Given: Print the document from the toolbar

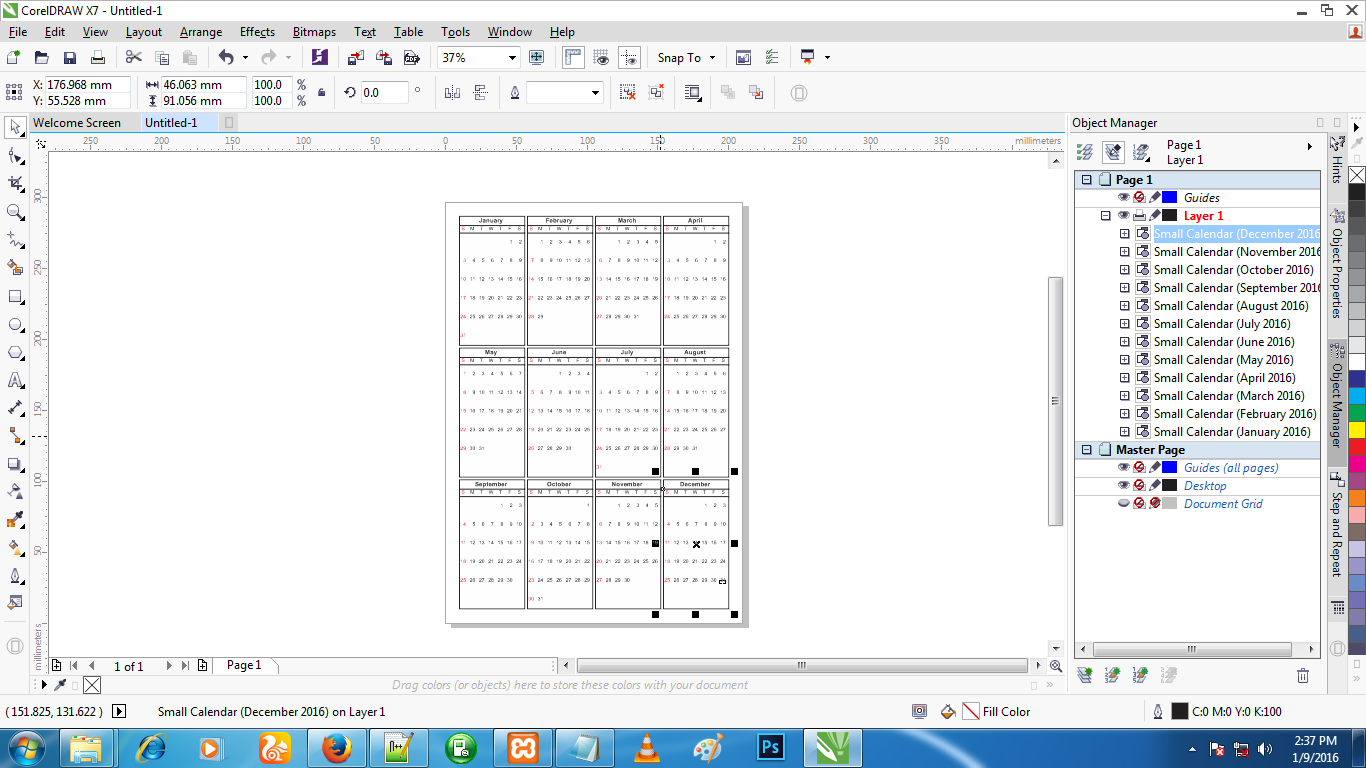Looking at the screenshot, I should click(98, 58).
